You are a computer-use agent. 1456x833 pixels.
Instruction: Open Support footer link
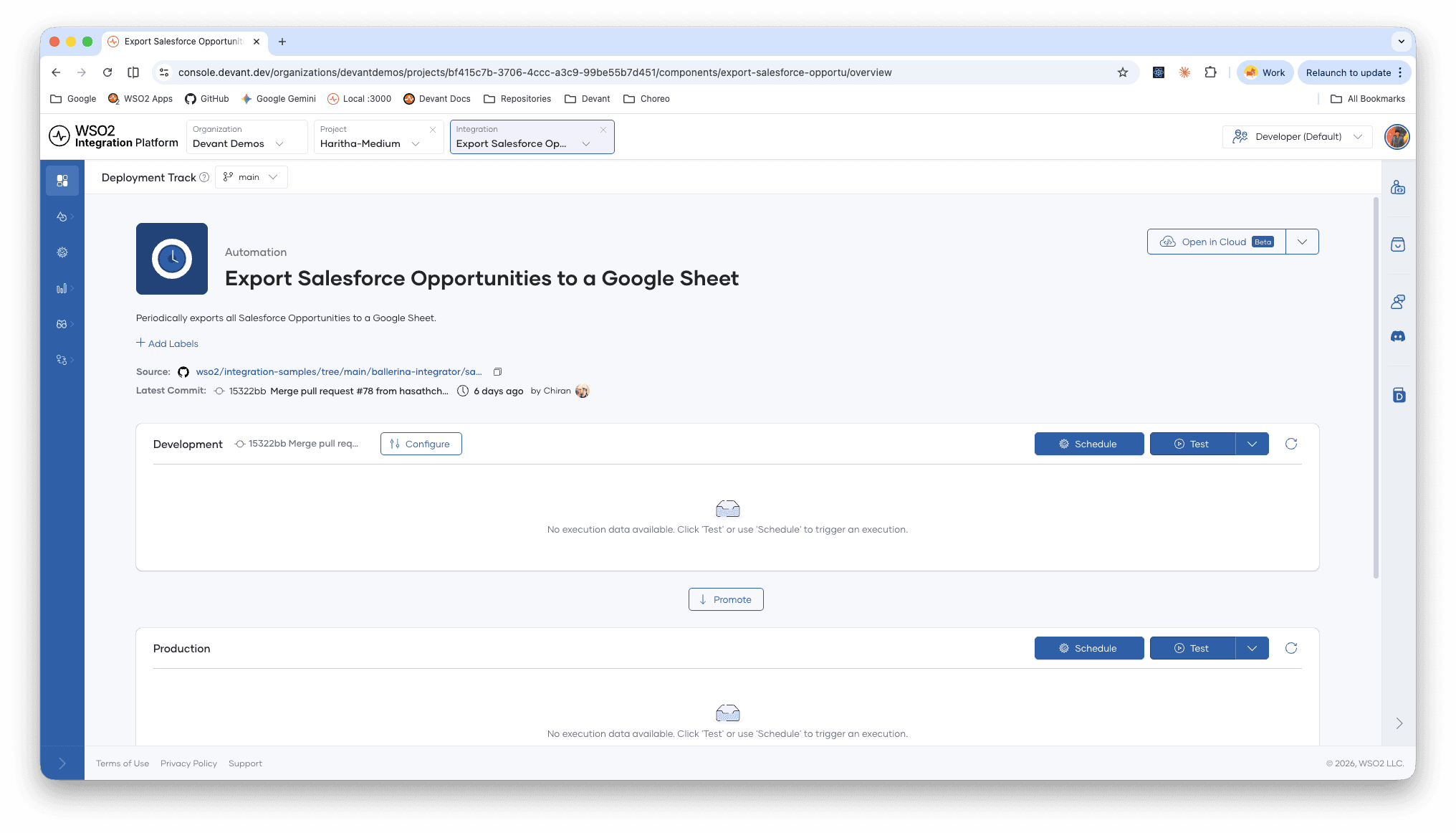click(245, 763)
